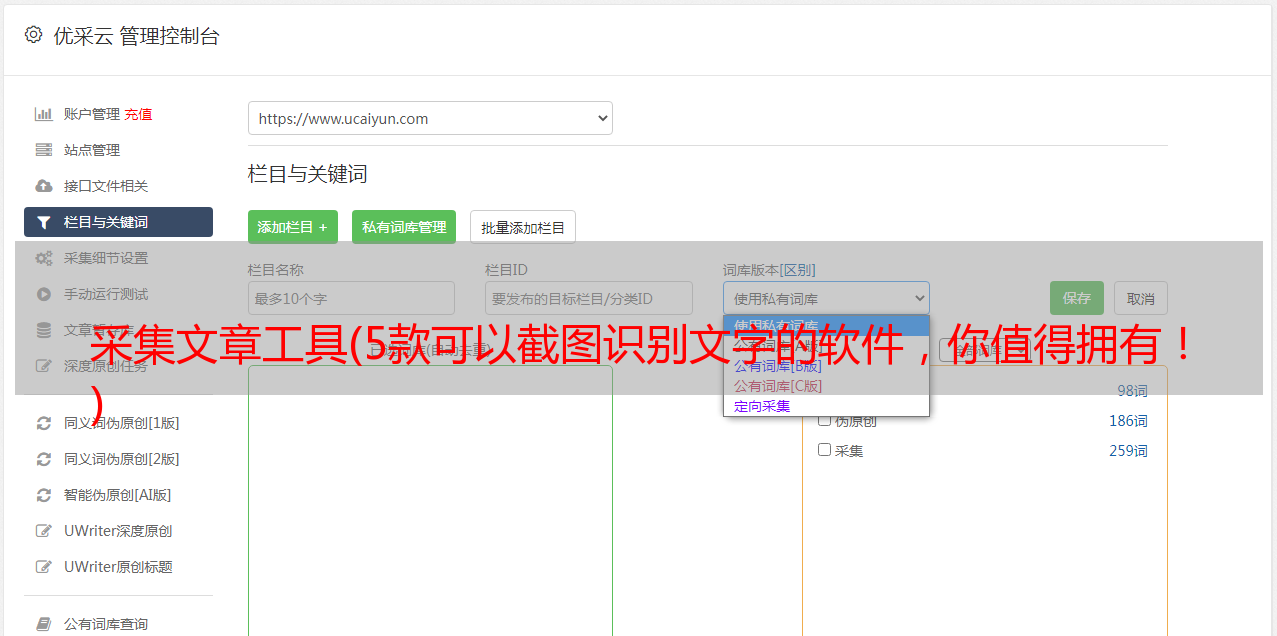Screen dimensions: 1277x636
Task: Click the gears icon for 采集细节设置
Action: coord(43,258)
